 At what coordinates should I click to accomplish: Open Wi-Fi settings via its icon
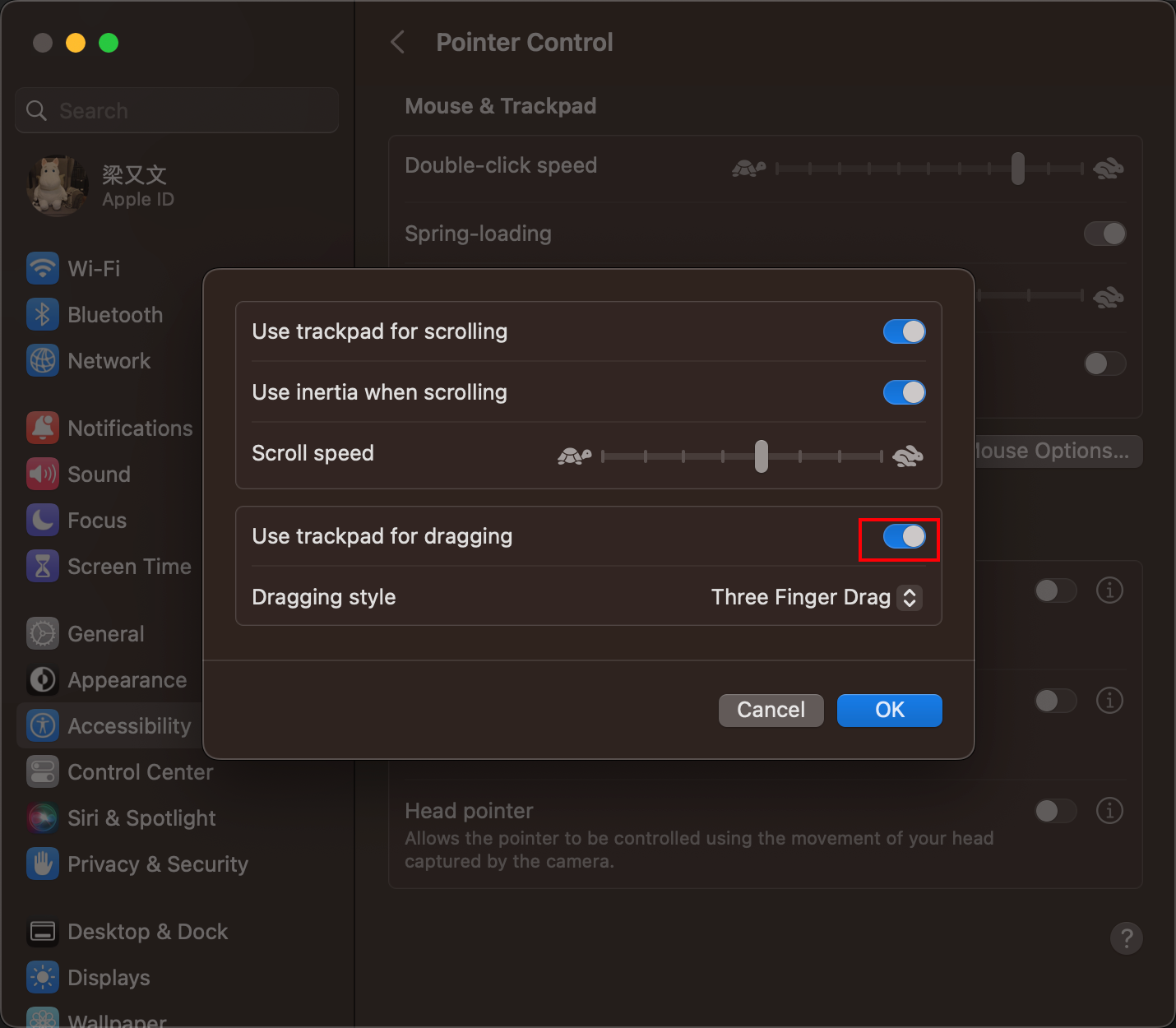click(43, 268)
